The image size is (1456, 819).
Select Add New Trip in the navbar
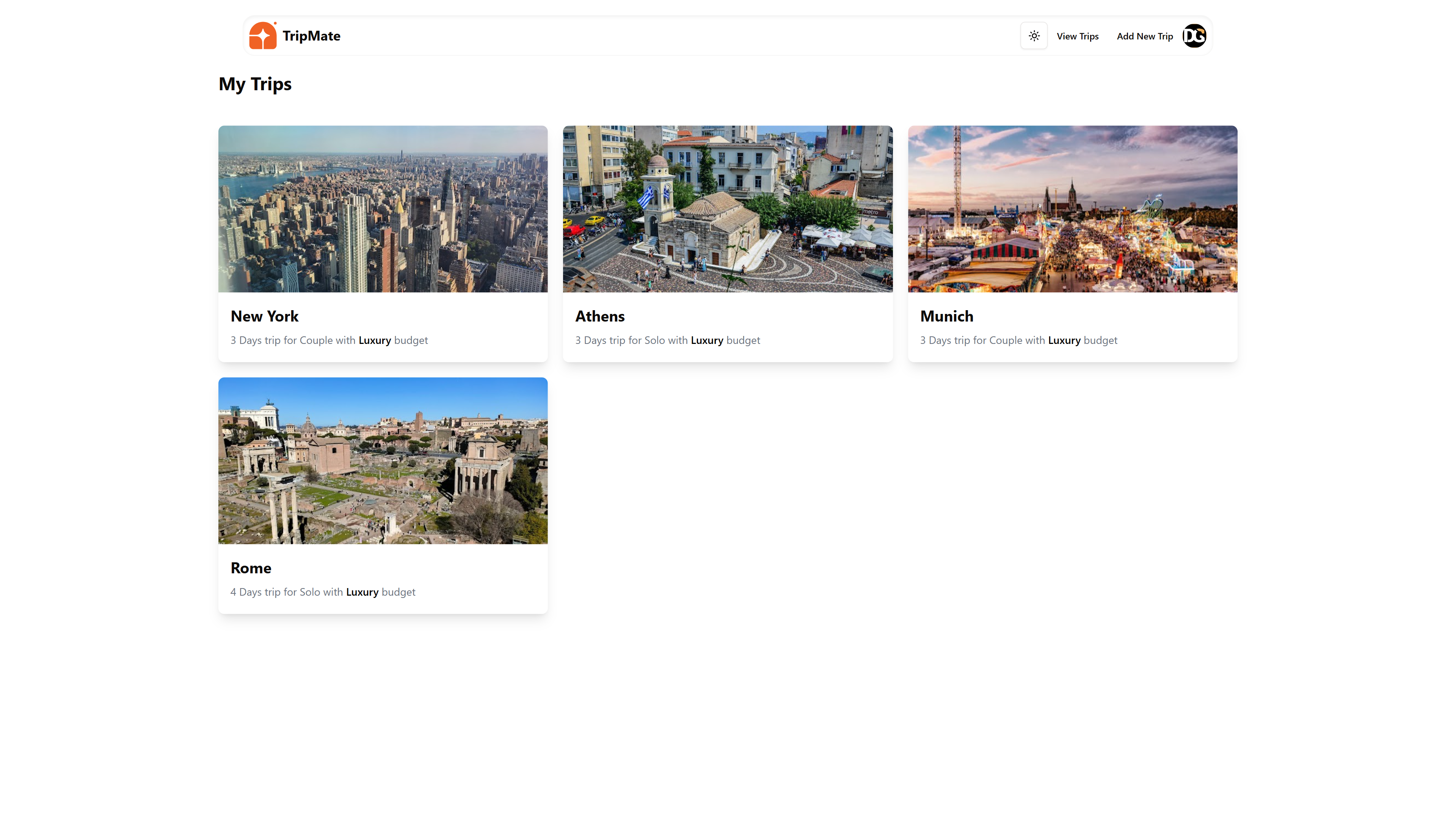click(x=1145, y=36)
